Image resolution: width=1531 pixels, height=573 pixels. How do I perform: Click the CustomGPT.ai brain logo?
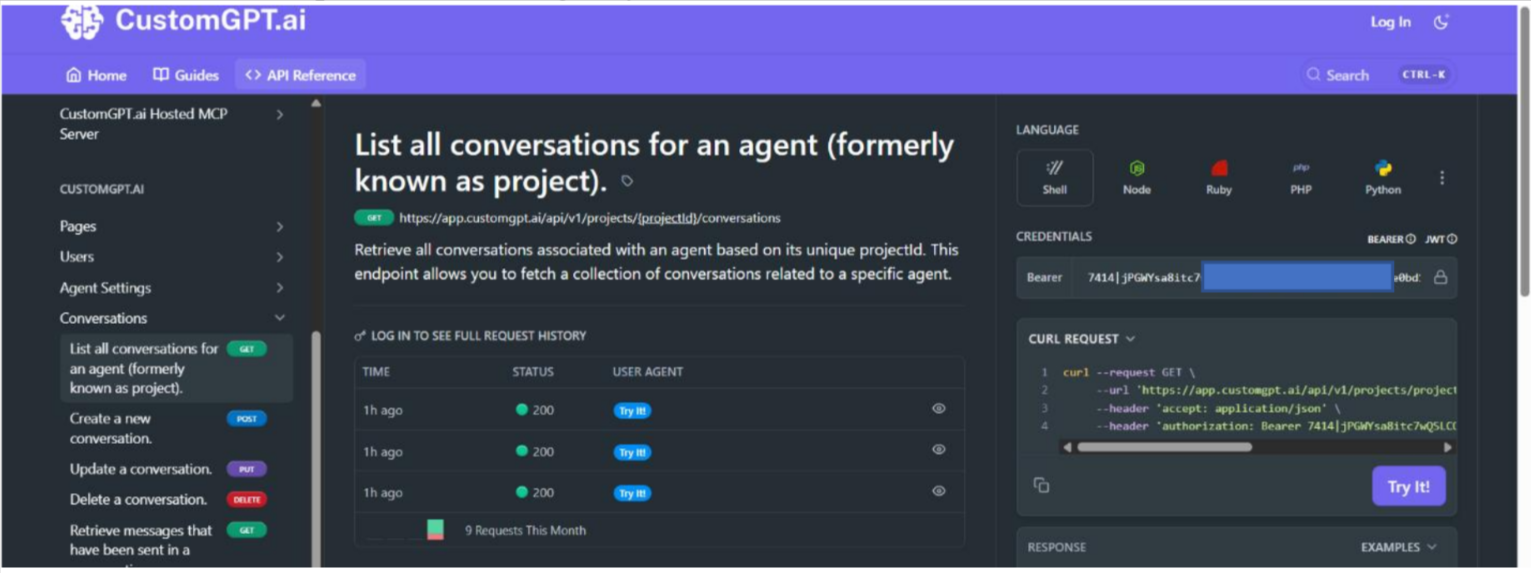point(82,21)
